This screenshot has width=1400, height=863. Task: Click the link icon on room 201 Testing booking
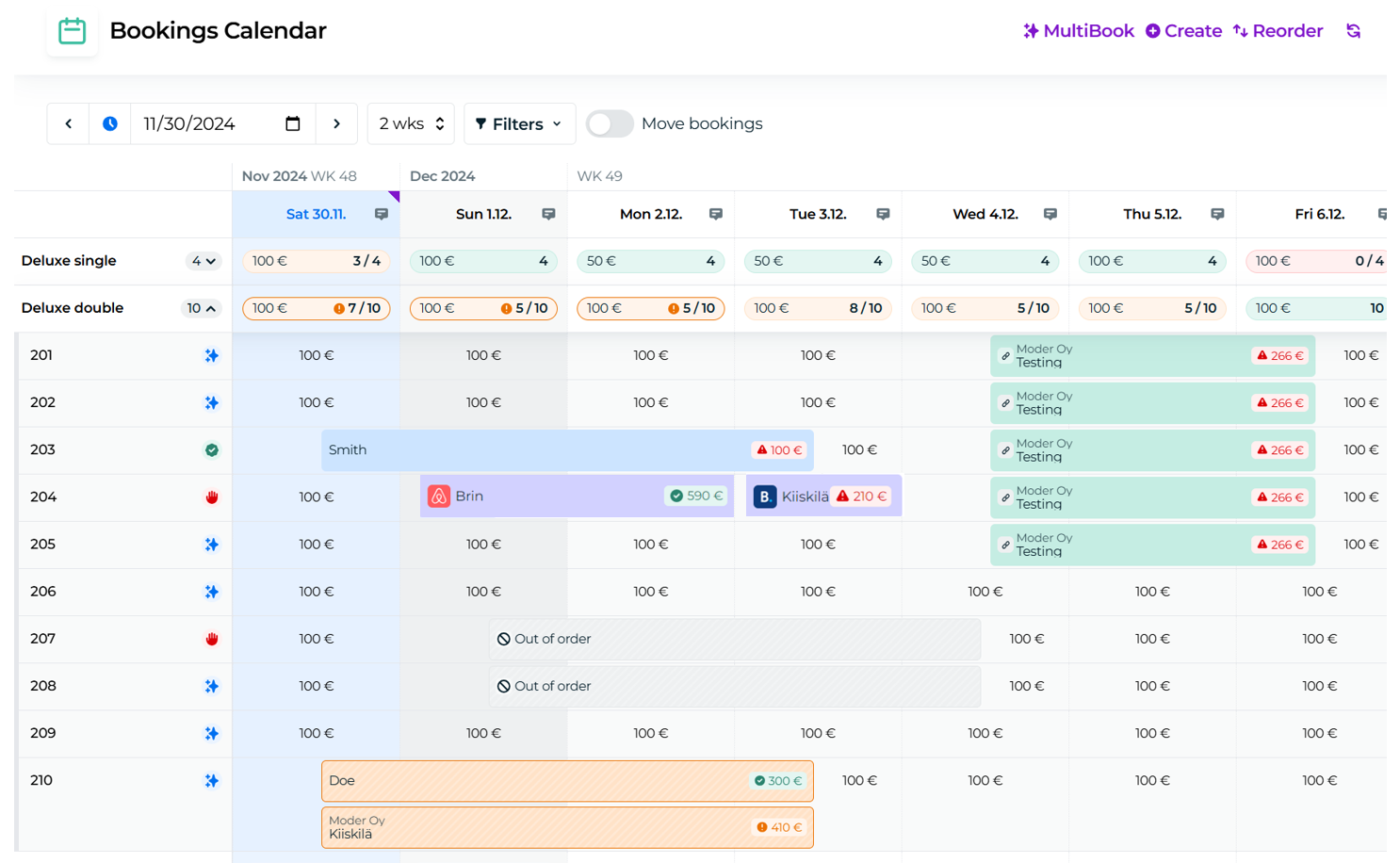point(1005,356)
